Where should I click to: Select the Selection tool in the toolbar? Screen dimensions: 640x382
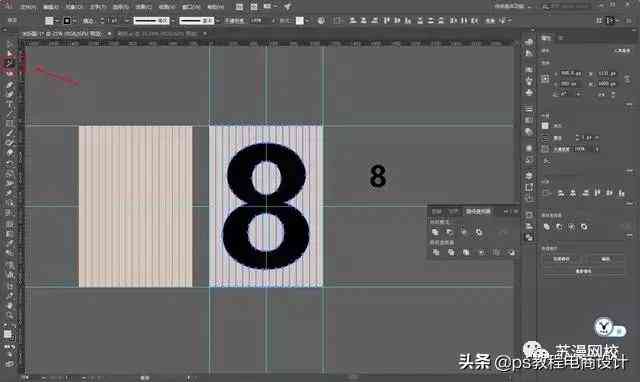click(10, 44)
